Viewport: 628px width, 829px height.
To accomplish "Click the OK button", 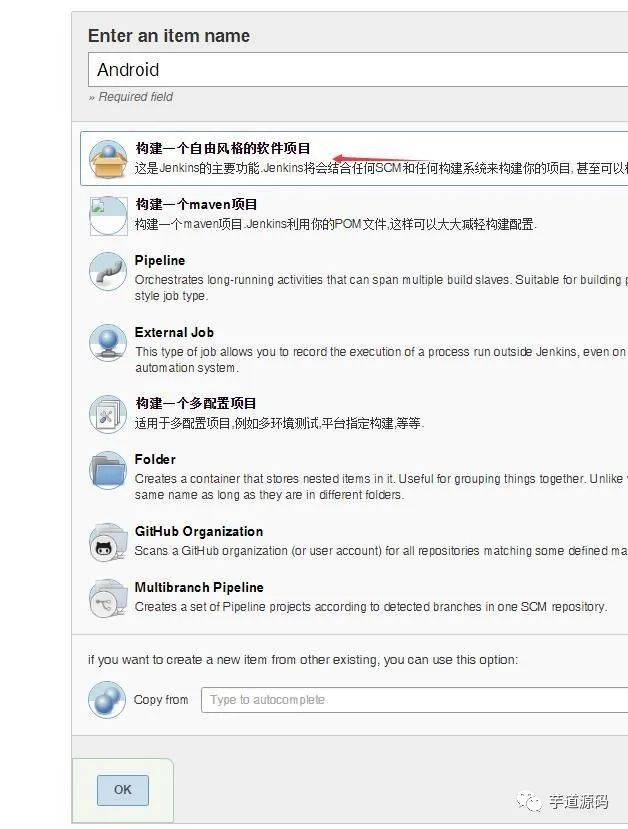I will pos(123,790).
